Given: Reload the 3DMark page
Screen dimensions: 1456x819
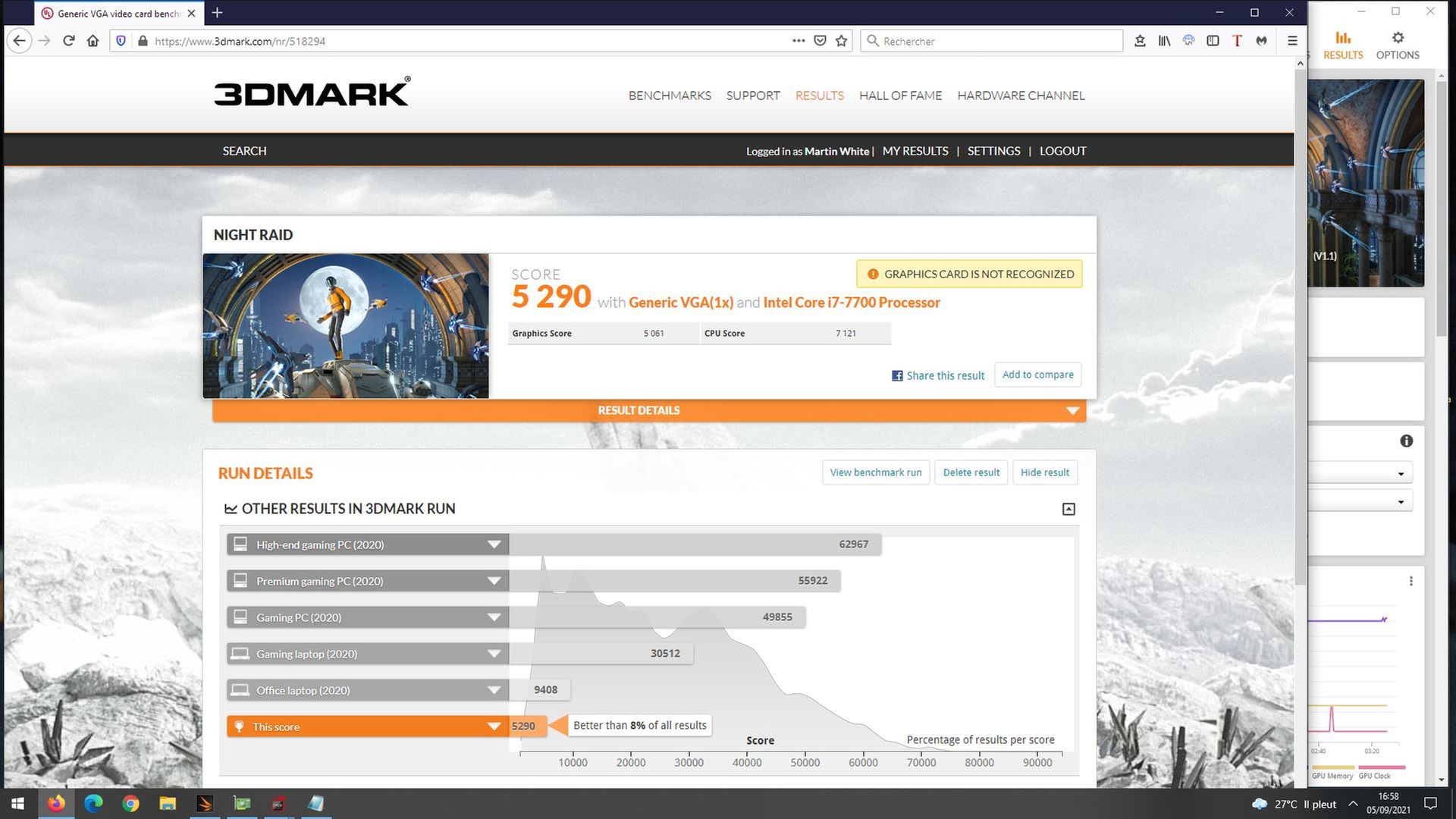Looking at the screenshot, I should (x=69, y=41).
